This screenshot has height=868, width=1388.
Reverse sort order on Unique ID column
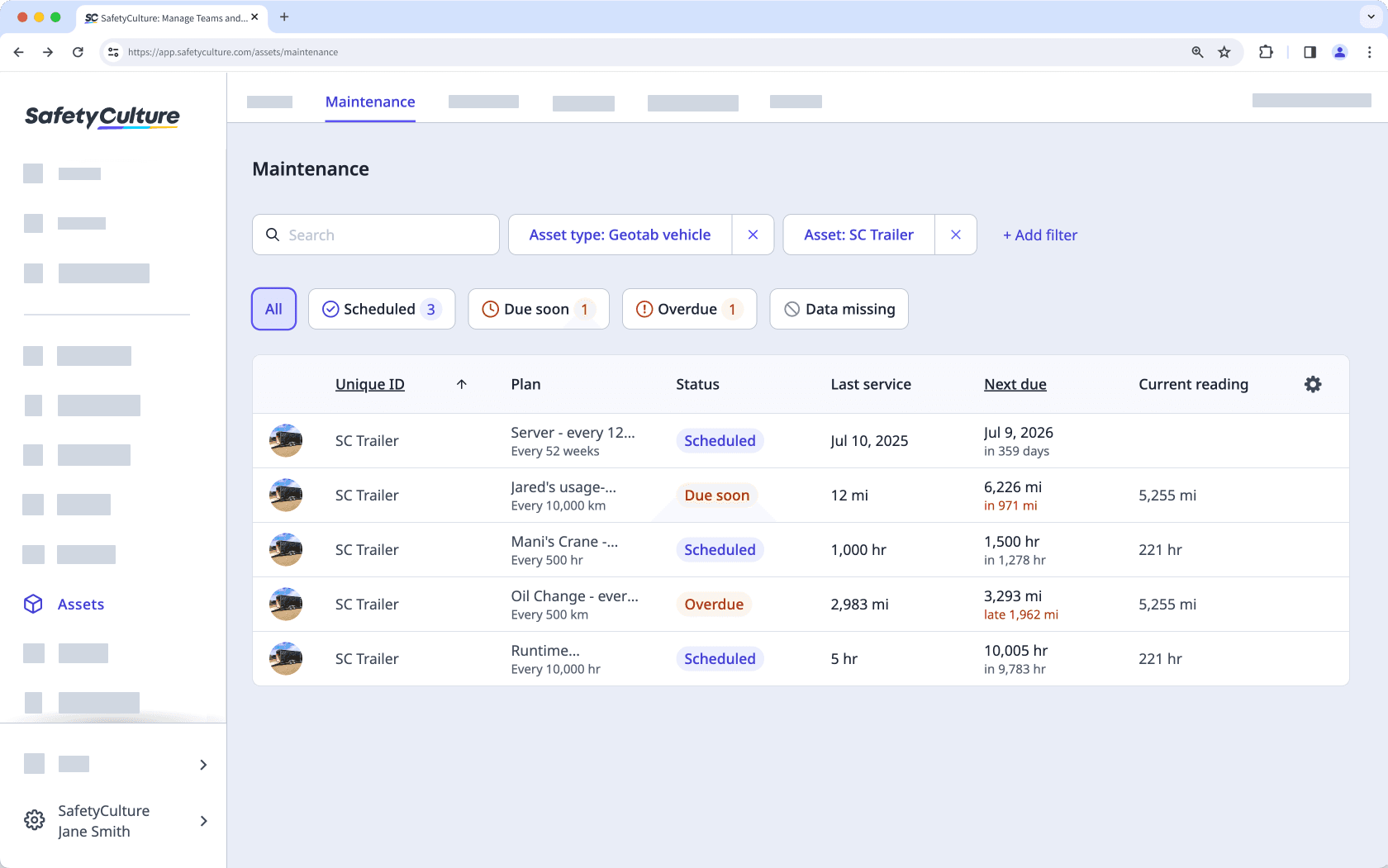462,384
